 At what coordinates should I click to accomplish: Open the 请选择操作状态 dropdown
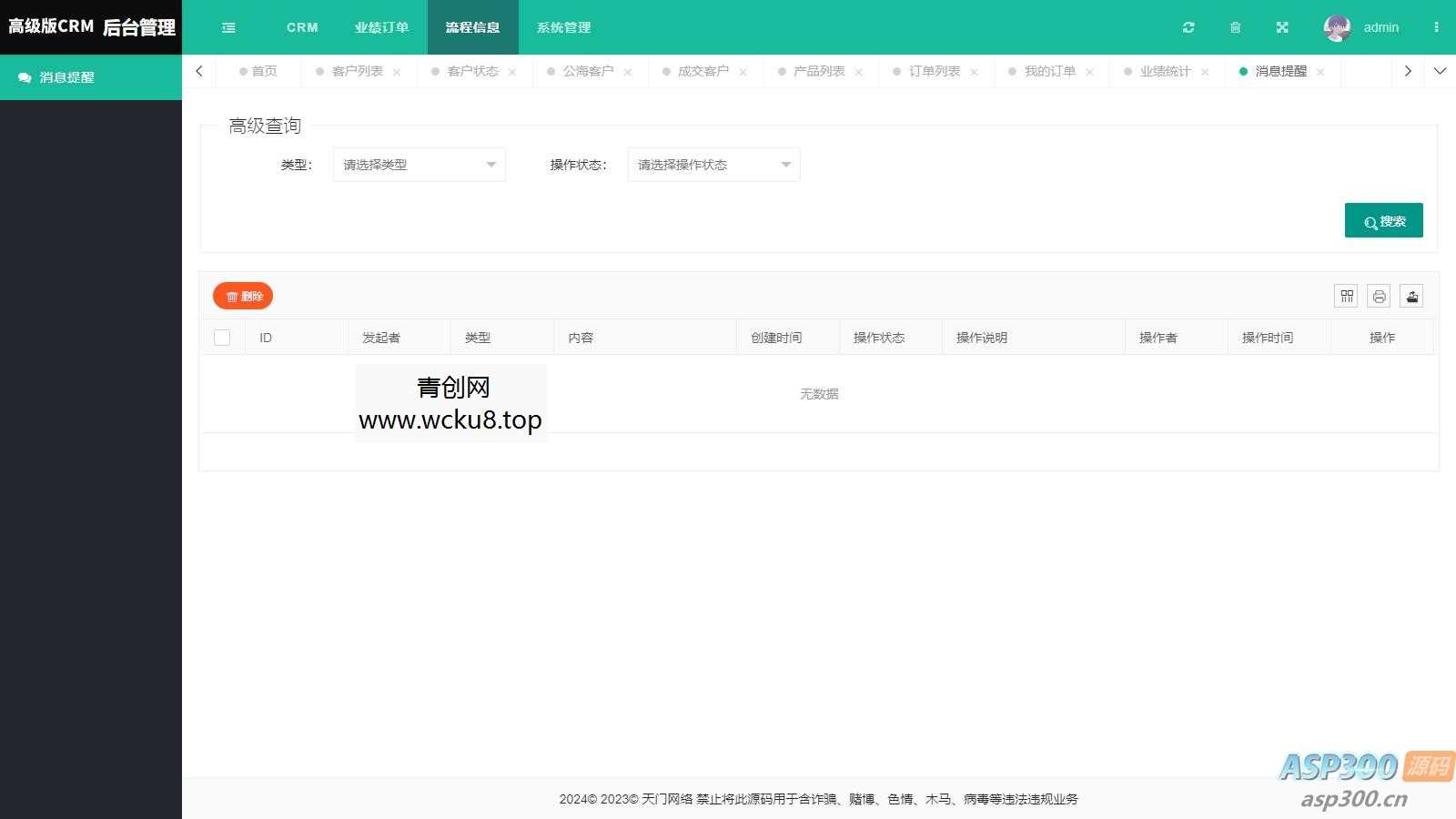[x=713, y=165]
